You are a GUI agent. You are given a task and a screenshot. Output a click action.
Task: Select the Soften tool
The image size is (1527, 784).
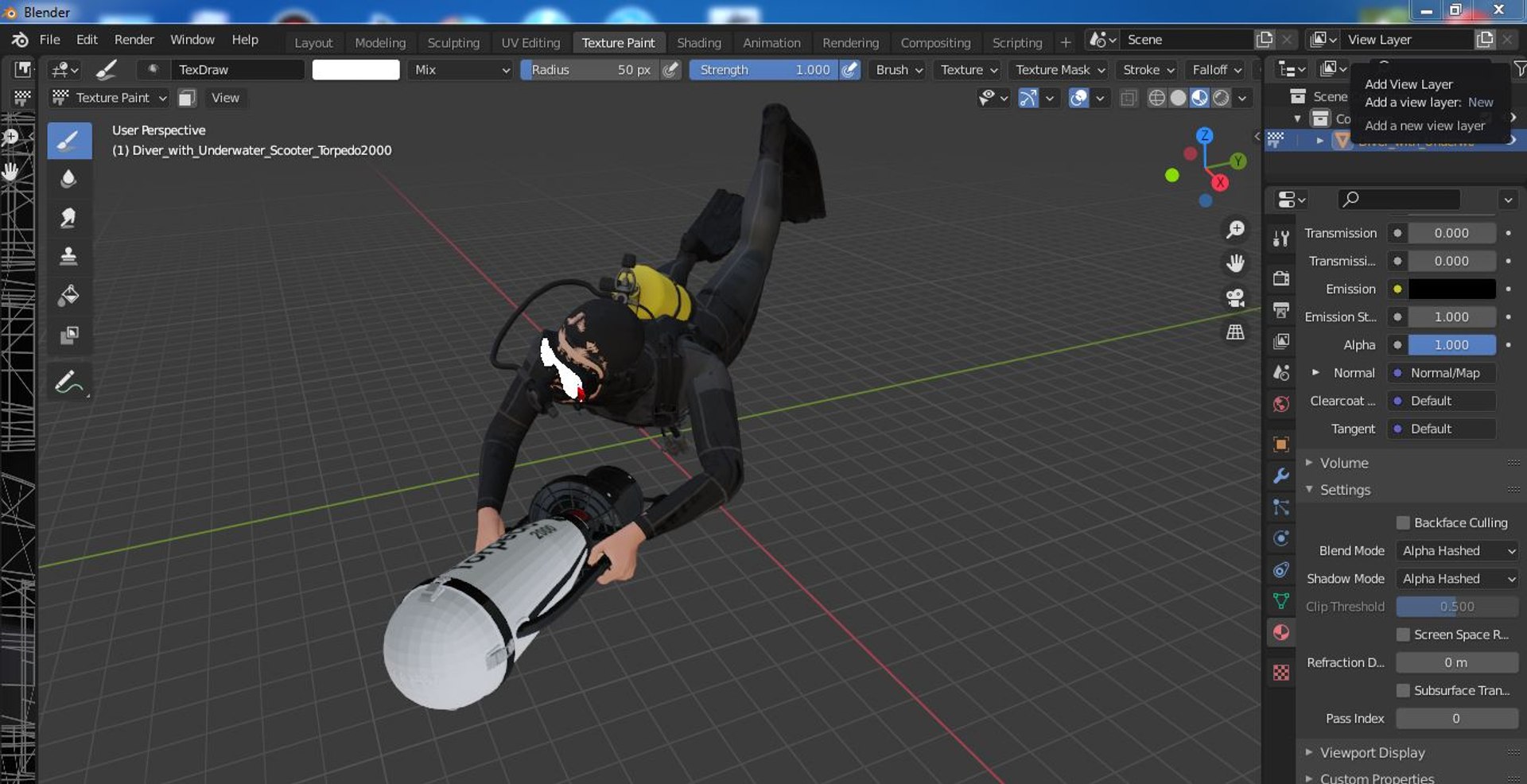(x=69, y=179)
